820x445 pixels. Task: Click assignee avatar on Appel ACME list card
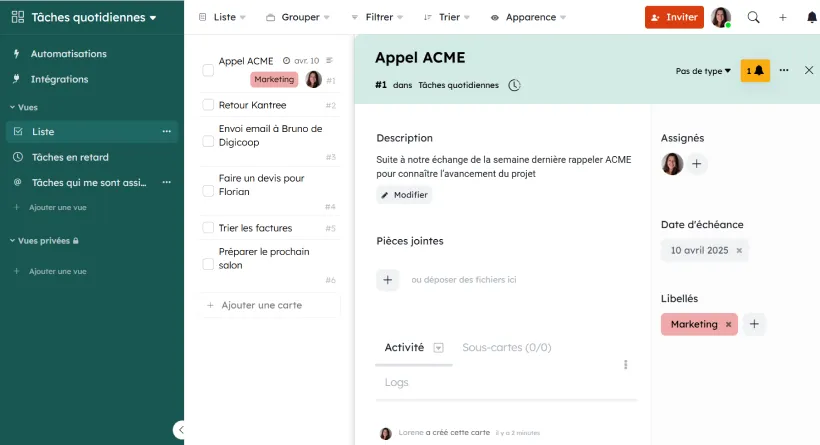click(313, 79)
